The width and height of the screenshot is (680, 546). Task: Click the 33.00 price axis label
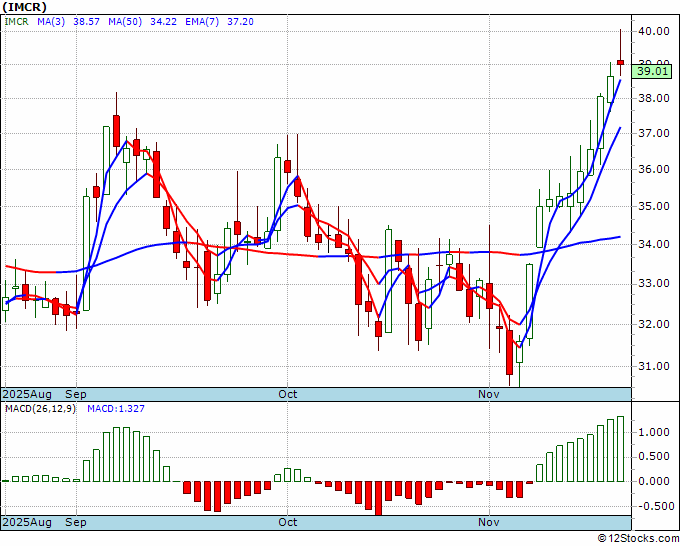[x=654, y=284]
